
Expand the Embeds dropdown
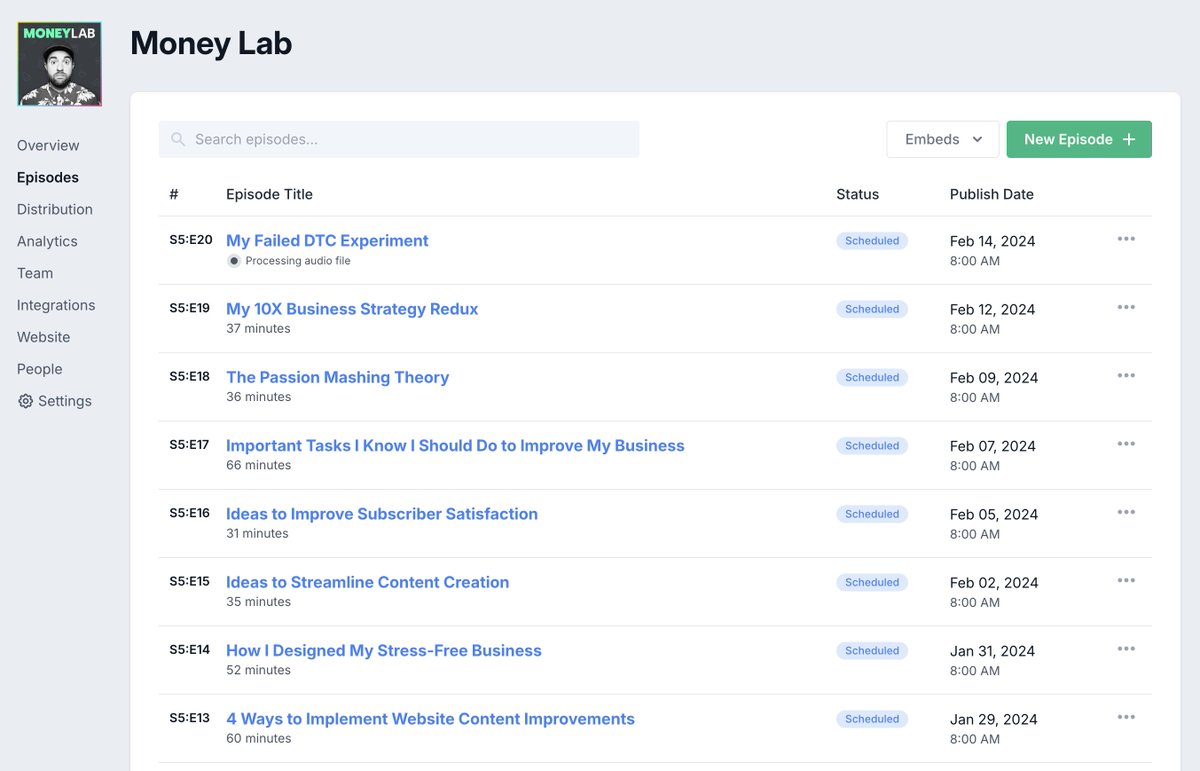coord(943,139)
